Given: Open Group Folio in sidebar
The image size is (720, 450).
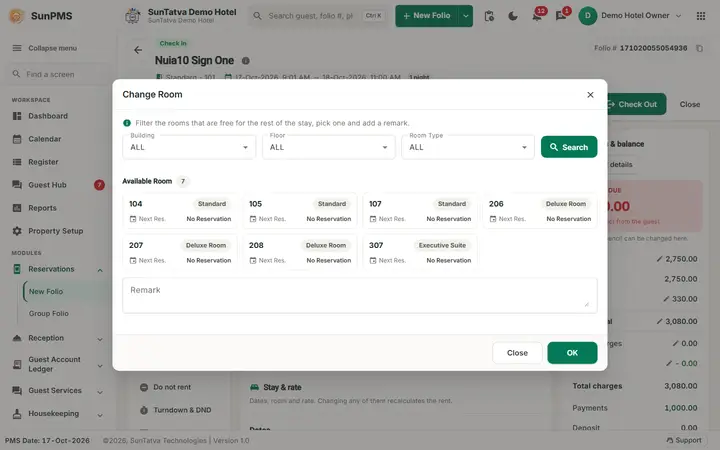Looking at the screenshot, I should tap(49, 314).
